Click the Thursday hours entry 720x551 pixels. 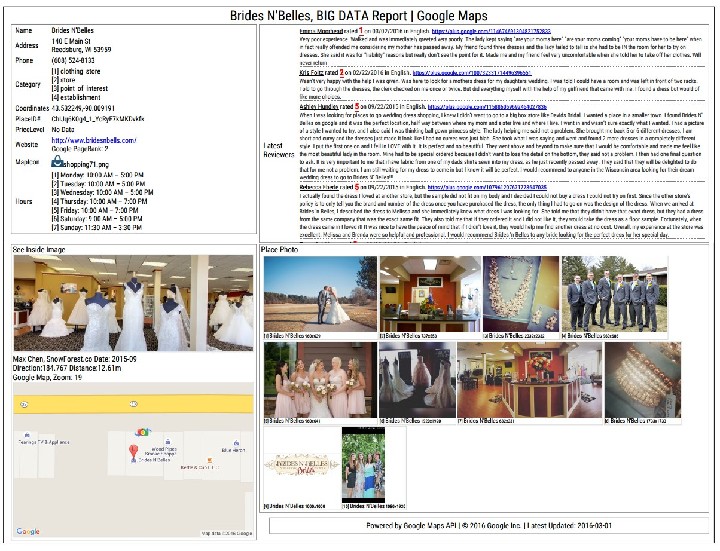tap(99, 201)
